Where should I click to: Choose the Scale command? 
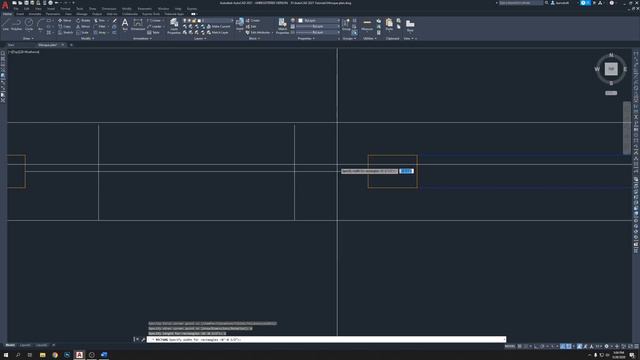pyautogui.click(x=82, y=33)
